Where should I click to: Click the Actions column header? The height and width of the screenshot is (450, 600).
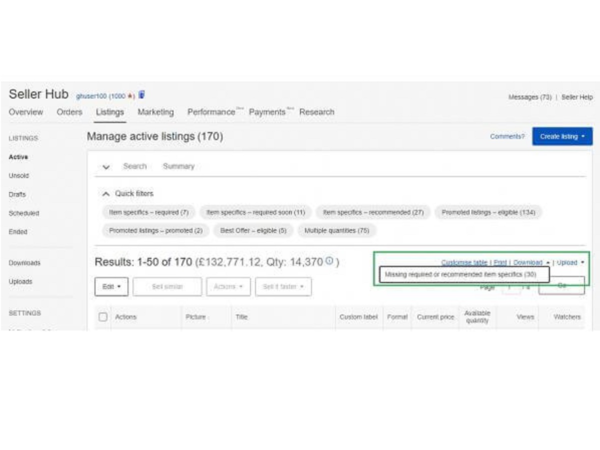(126, 317)
